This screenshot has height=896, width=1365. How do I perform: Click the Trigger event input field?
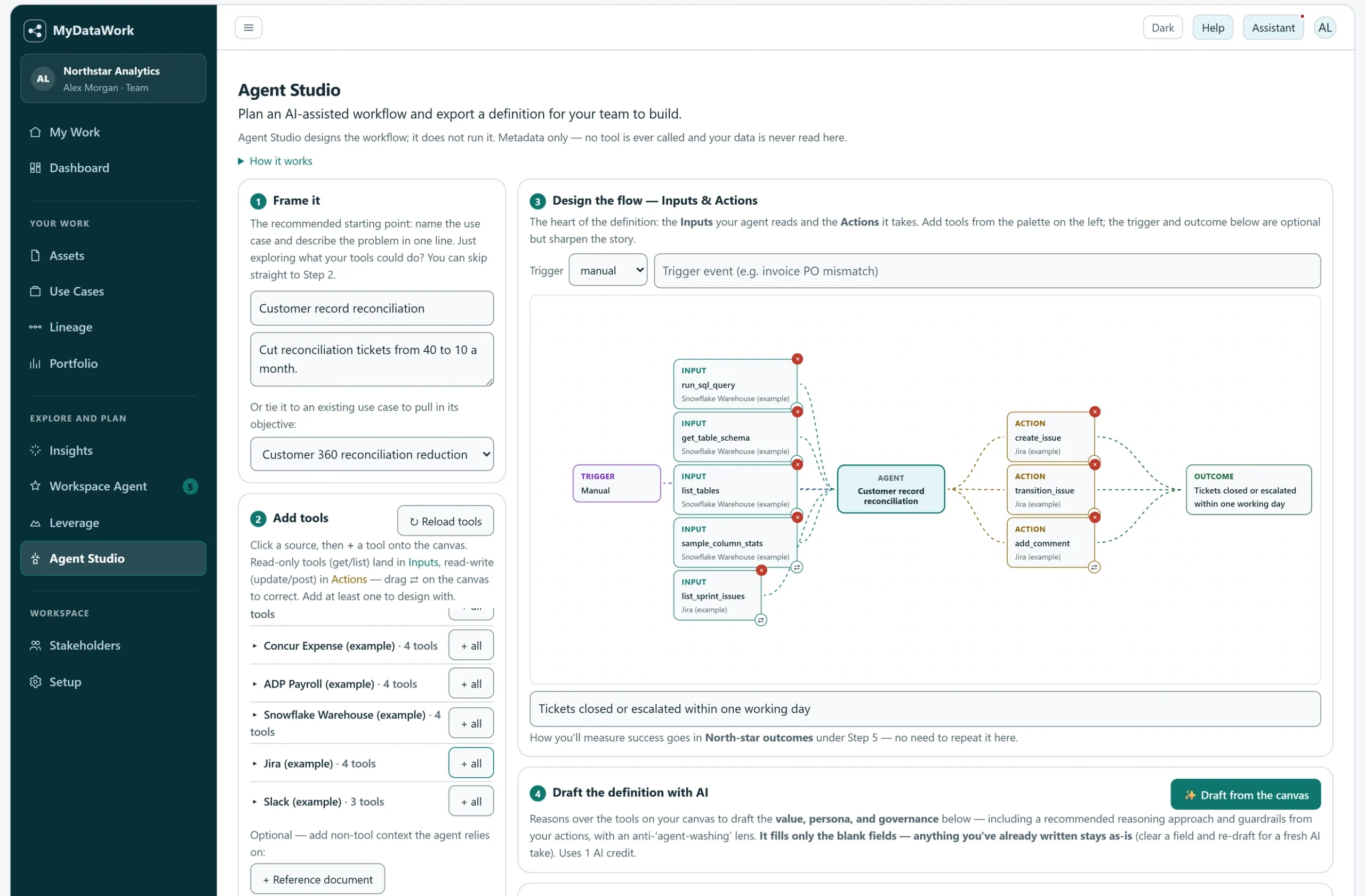click(x=986, y=271)
